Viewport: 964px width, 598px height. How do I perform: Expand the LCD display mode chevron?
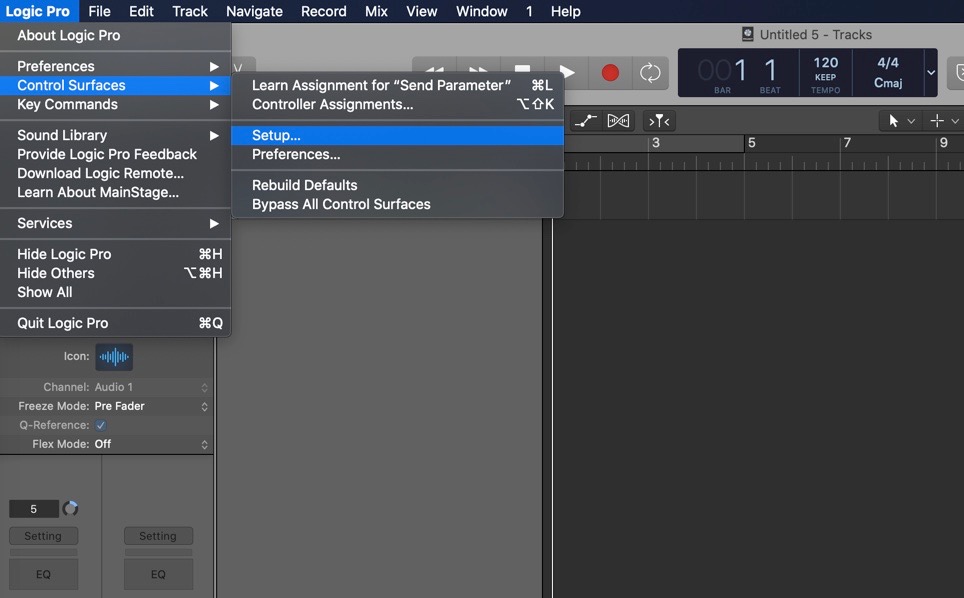931,73
